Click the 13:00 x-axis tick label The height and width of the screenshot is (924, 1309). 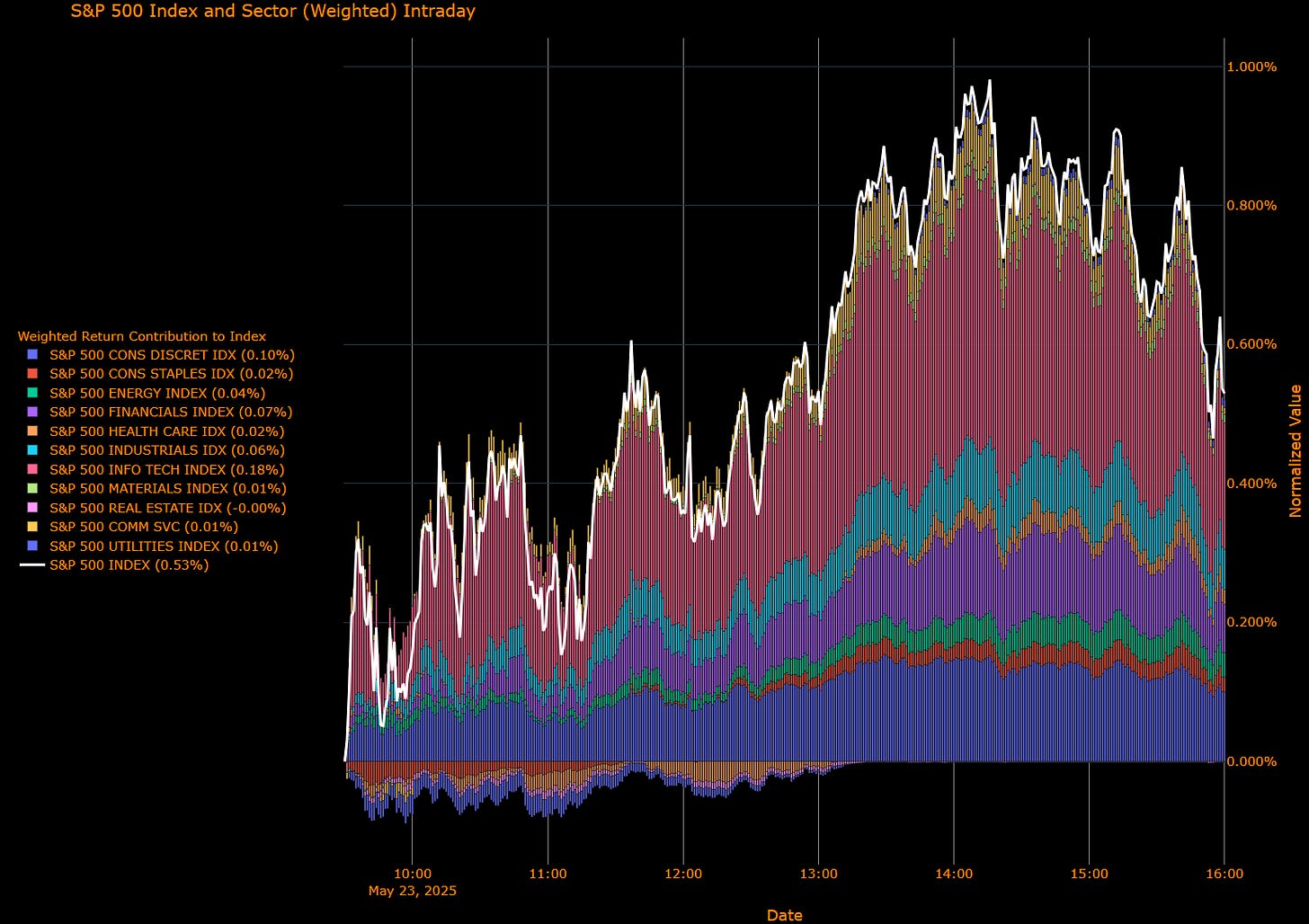pyautogui.click(x=818, y=874)
